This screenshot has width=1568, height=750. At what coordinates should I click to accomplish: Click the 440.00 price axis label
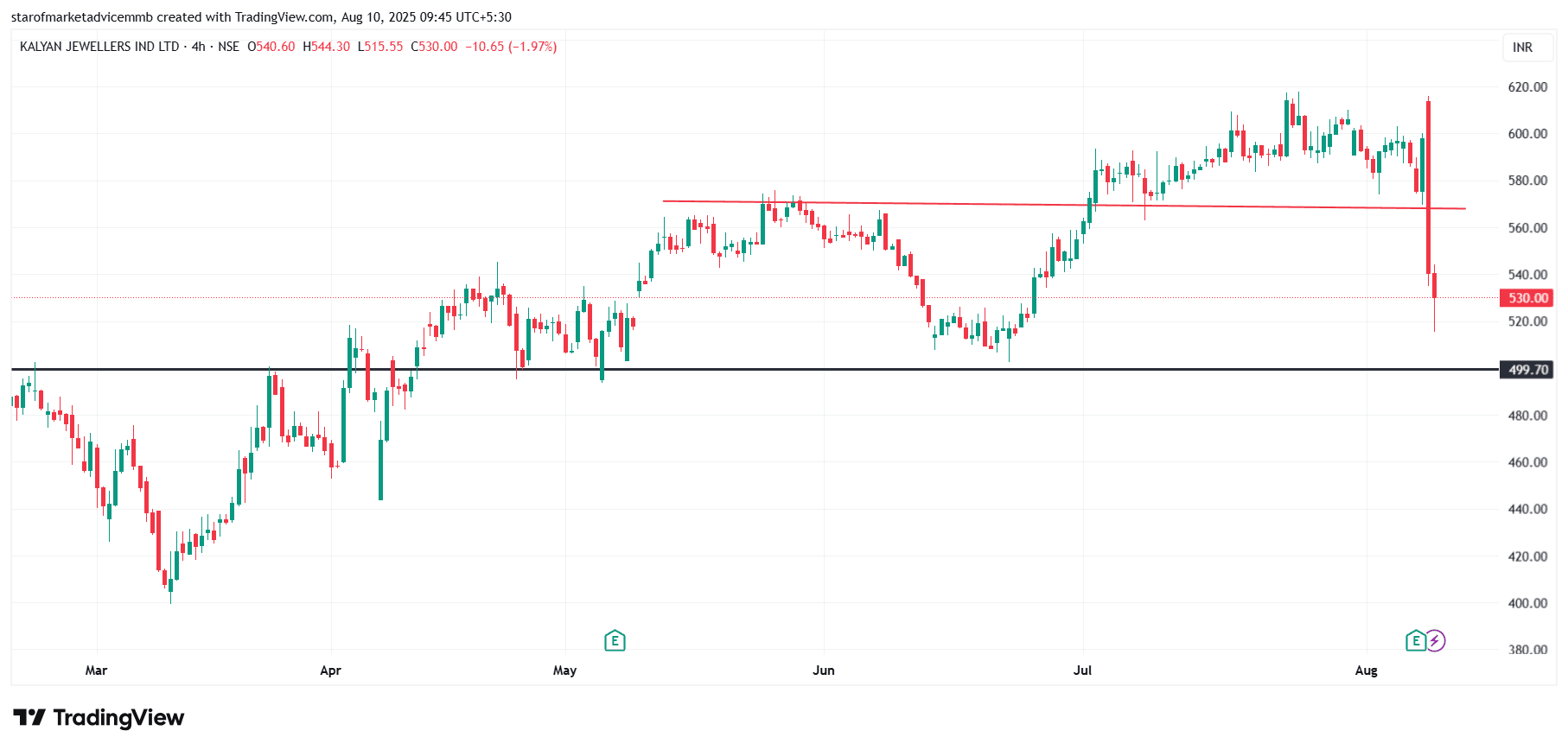(1527, 509)
